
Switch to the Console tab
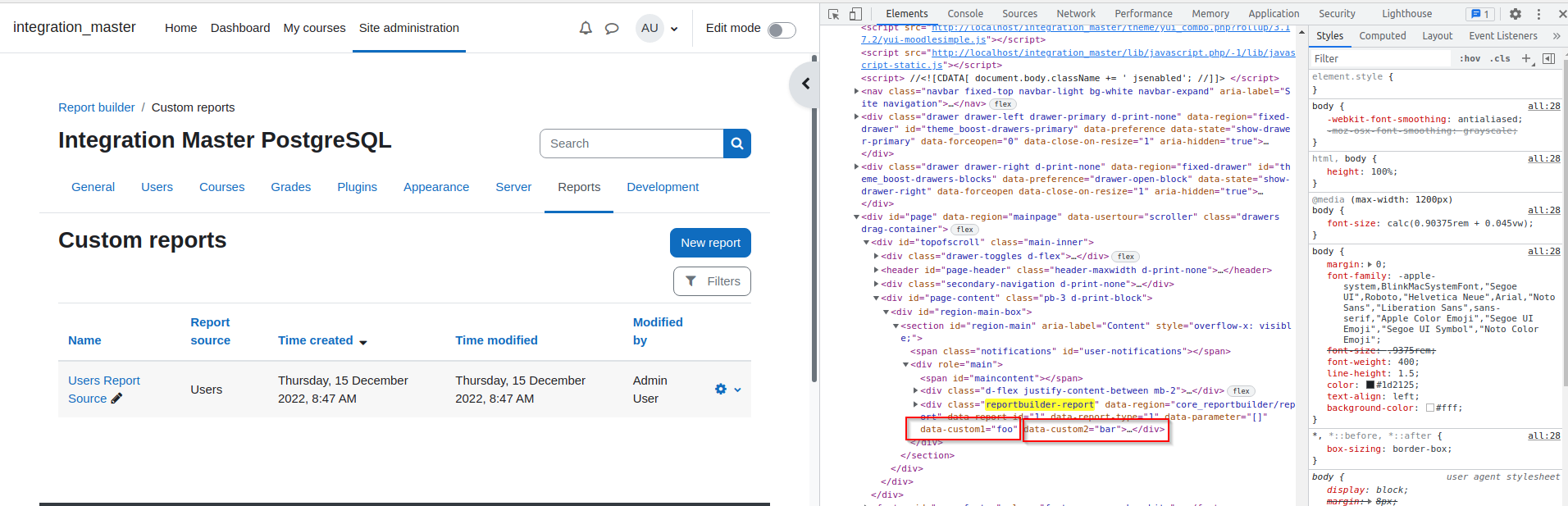tap(965, 14)
